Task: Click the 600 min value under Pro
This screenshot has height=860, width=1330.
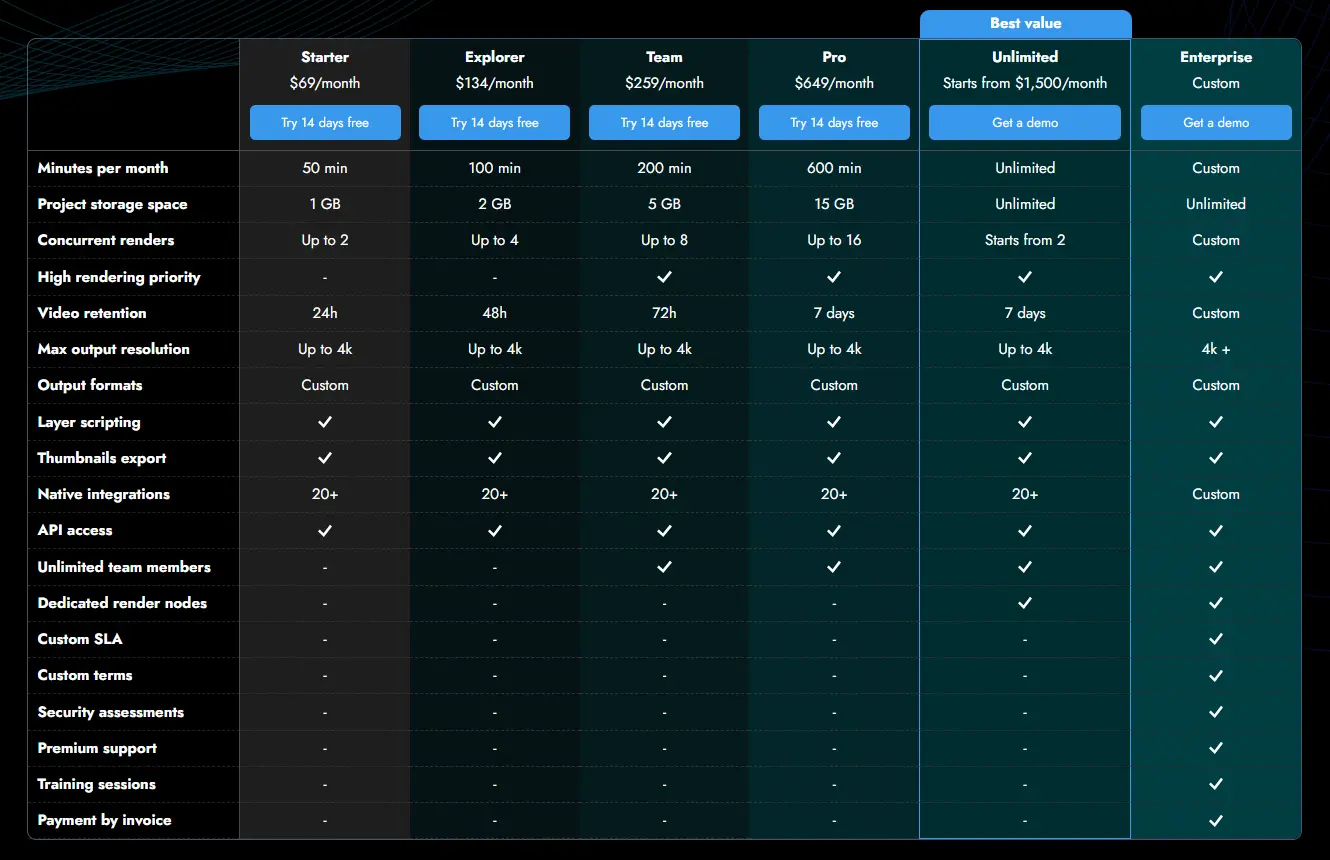Action: click(834, 168)
